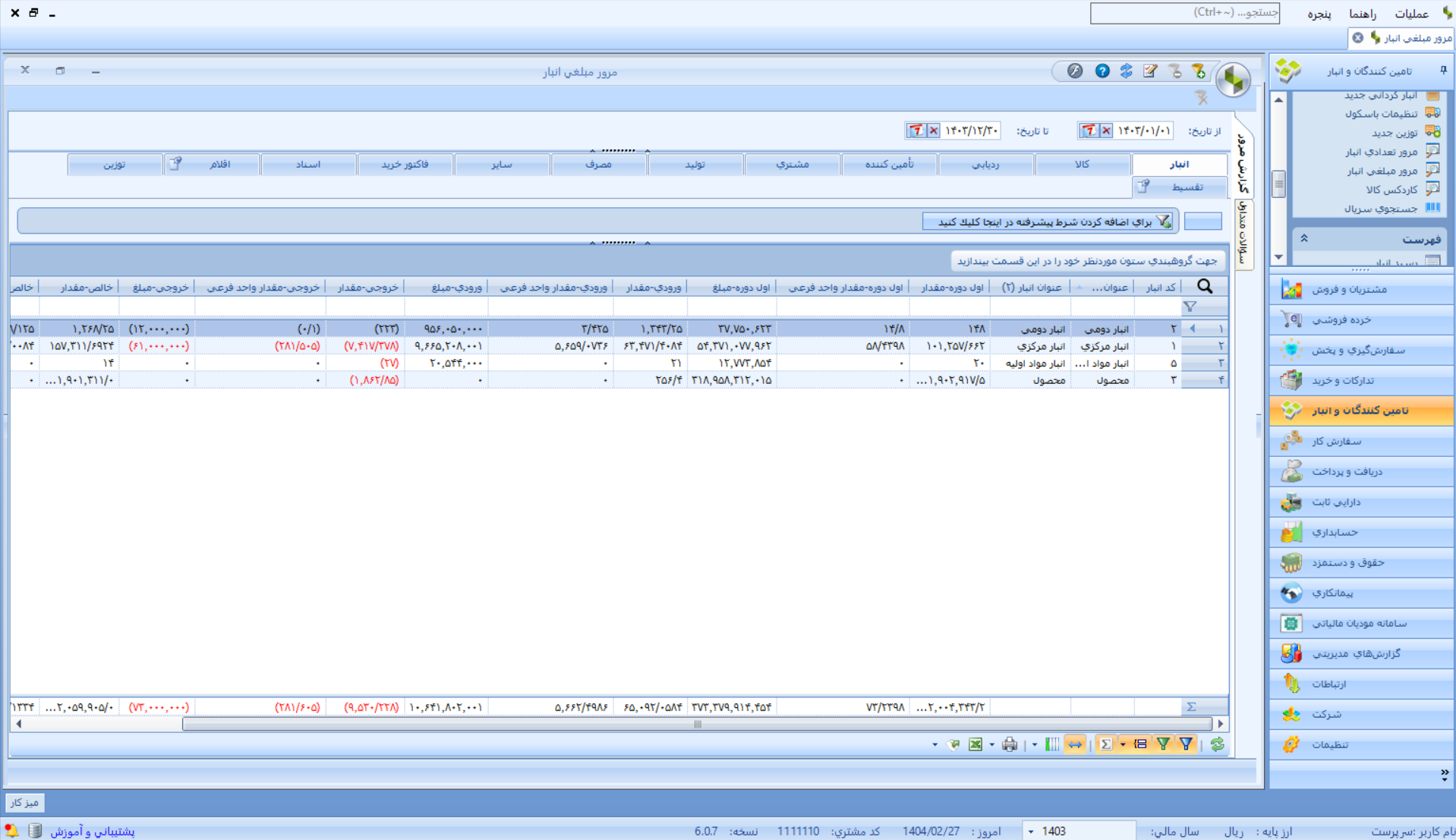Image resolution: width=1456 pixels, height=840 pixels.
Task: Select the تقسیط sub-tab
Action: tap(1179, 187)
